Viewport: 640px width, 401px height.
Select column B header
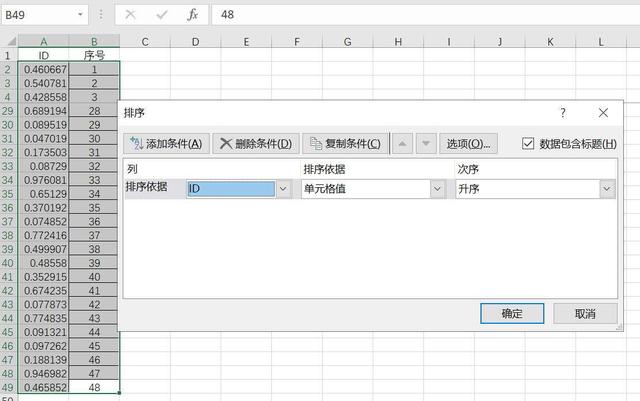(94, 42)
